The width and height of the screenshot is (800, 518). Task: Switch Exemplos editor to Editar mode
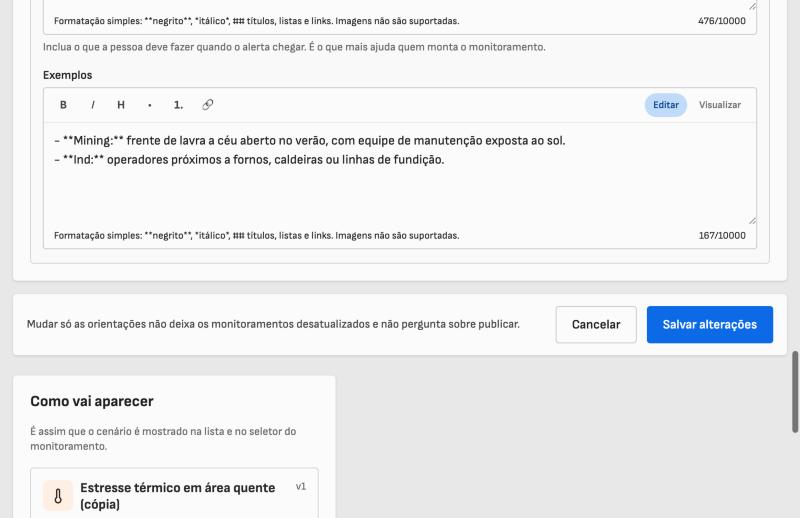click(x=666, y=105)
